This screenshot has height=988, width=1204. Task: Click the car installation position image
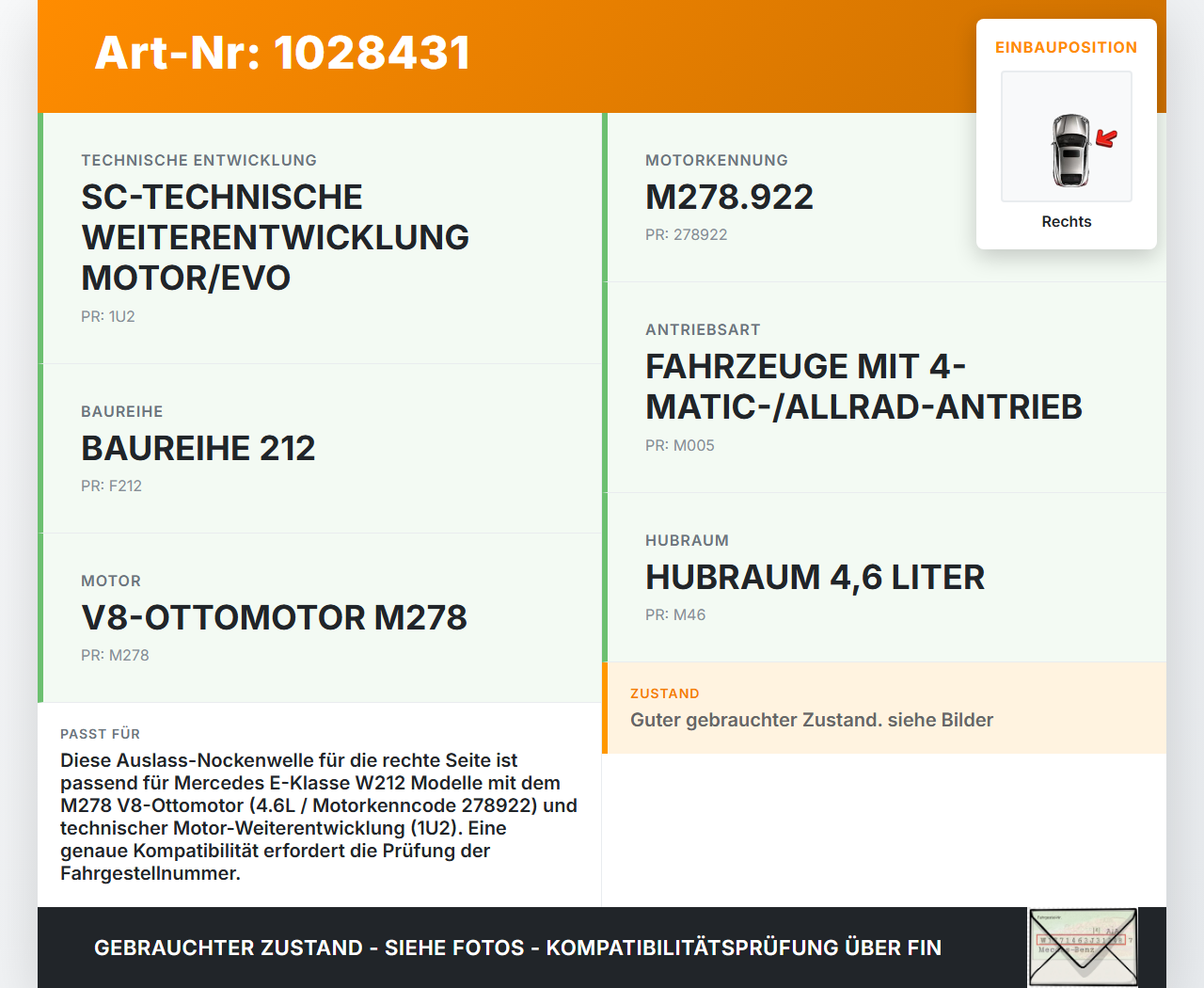click(1067, 136)
